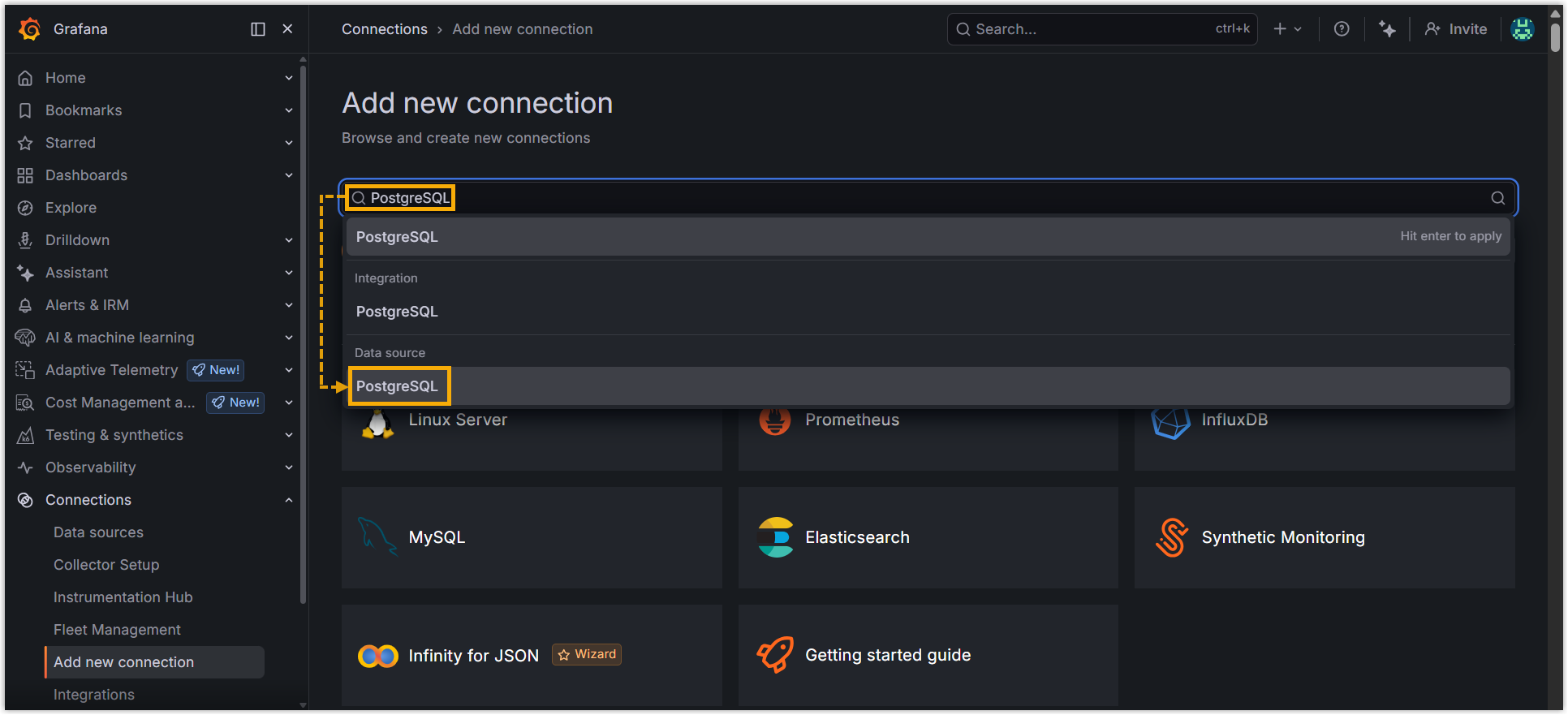Click the Cost Management icon
Screen dimensions: 1568x715
(x=25, y=403)
